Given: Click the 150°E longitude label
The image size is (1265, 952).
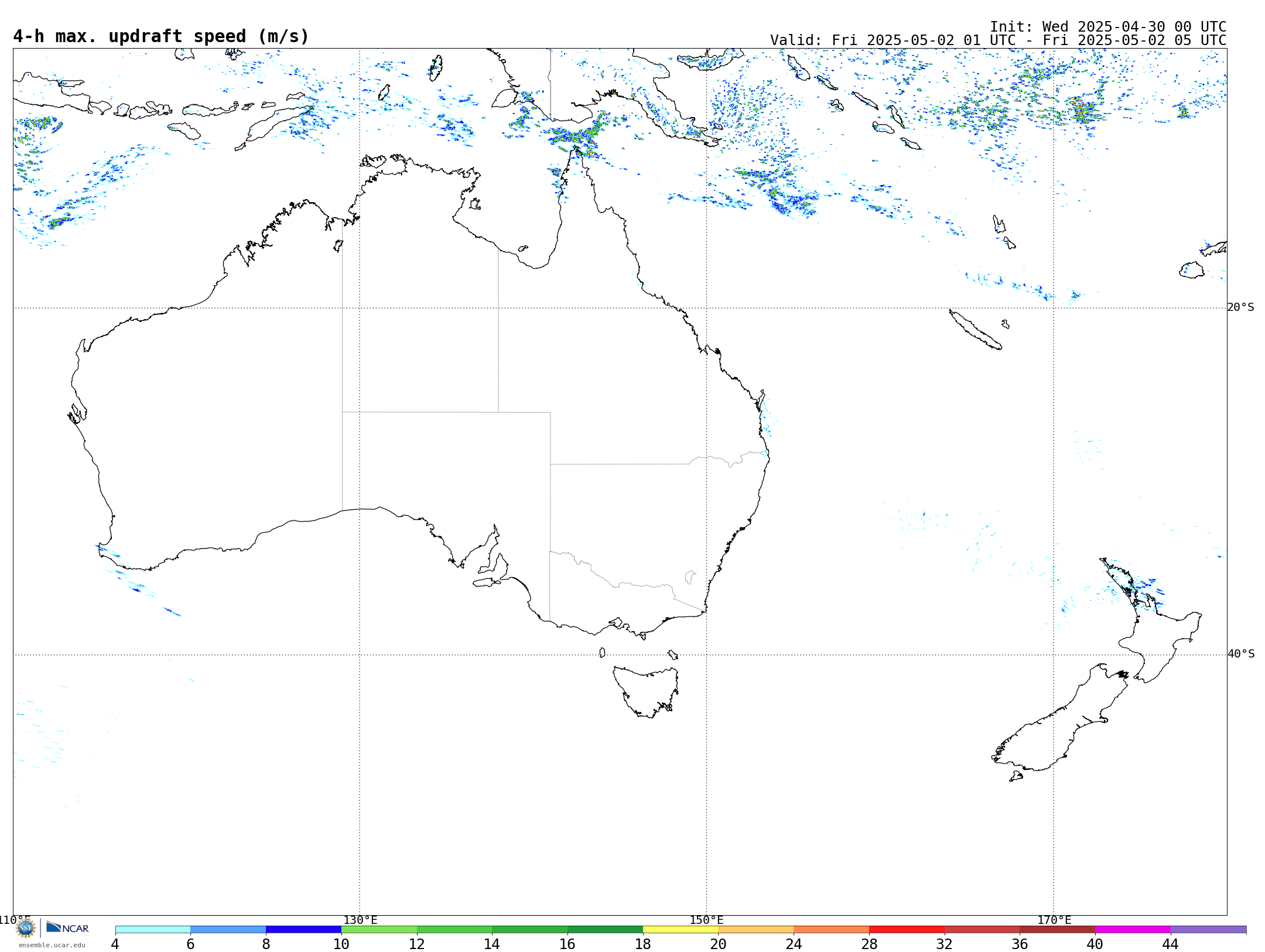Looking at the screenshot, I should coord(706,920).
